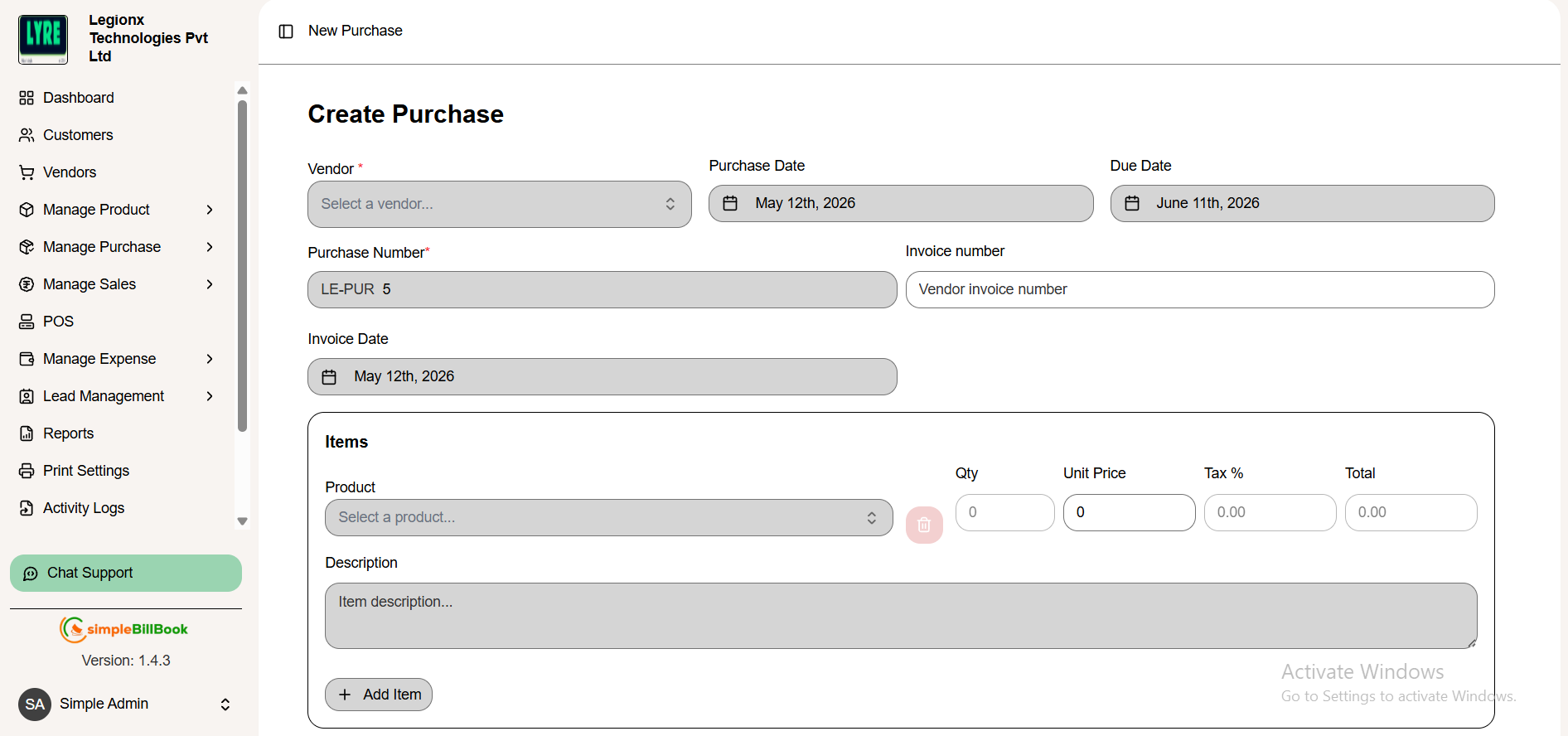Expand the Manage Sales submenu chevron

[210, 284]
